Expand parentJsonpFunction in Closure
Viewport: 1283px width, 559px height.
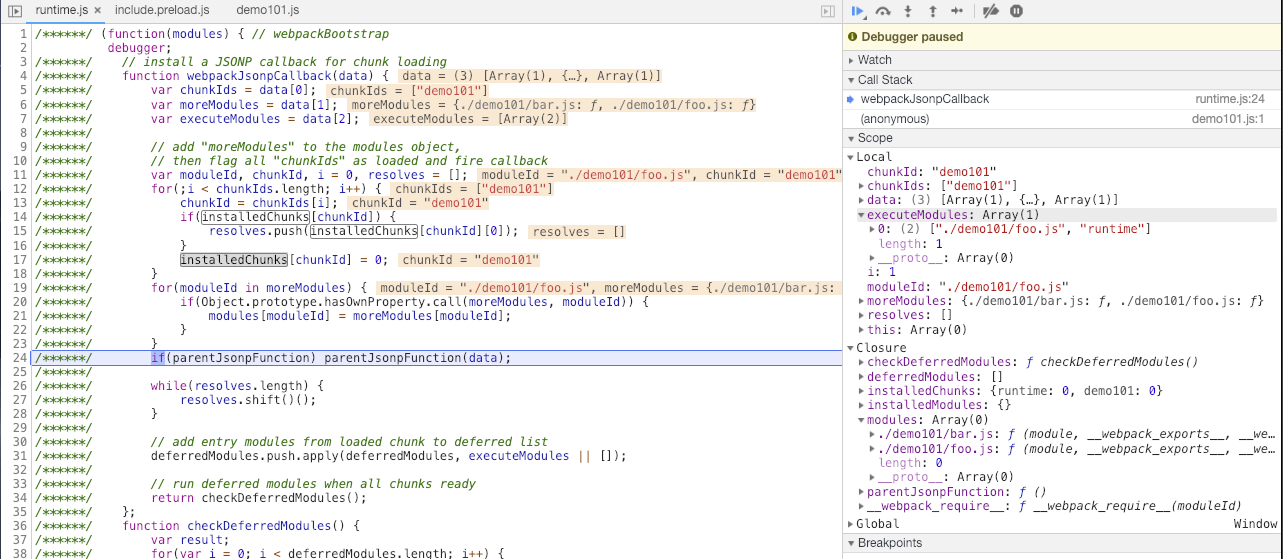point(862,492)
